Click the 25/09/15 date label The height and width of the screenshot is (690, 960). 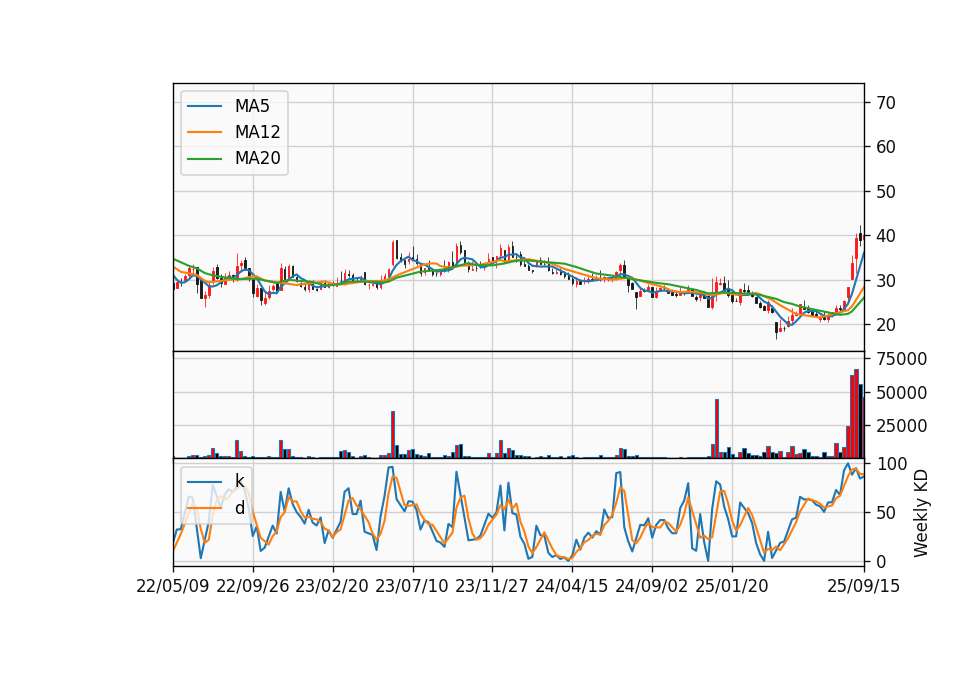pos(864,586)
